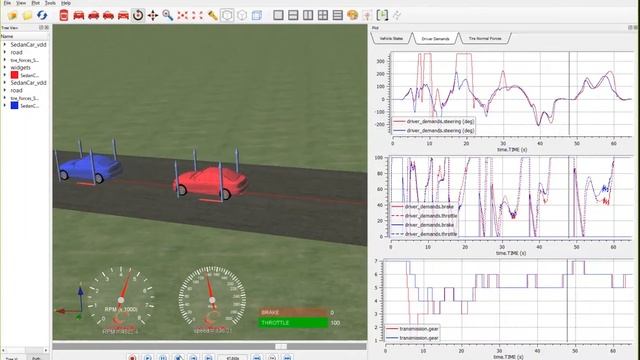
Task: Reload data with the blue refresh icon
Action: pos(42,16)
